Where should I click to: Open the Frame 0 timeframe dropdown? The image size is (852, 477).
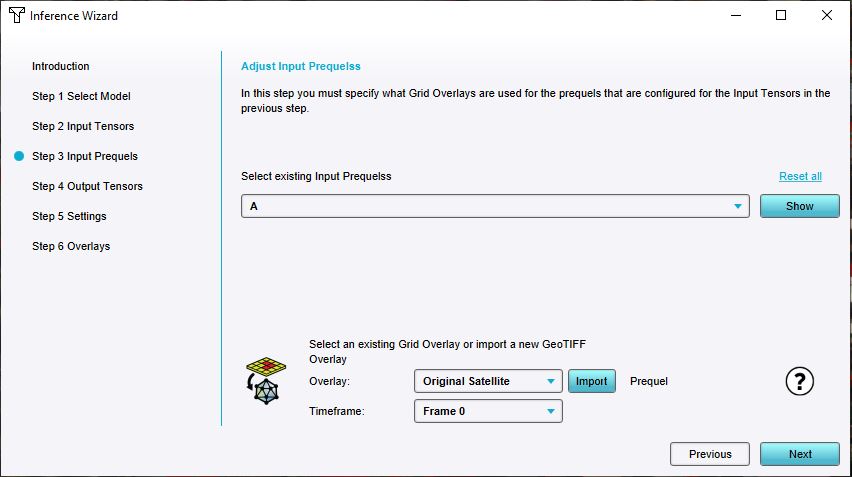(489, 411)
